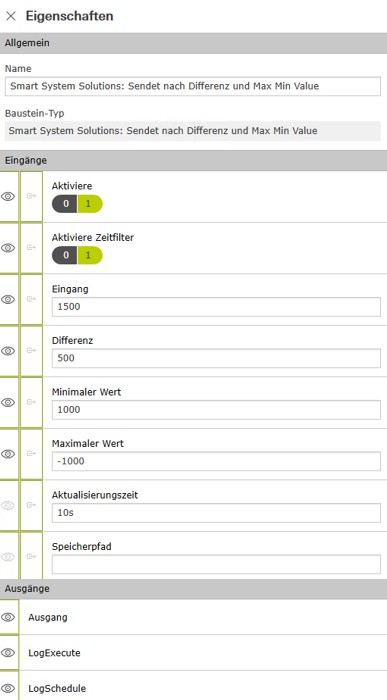Image resolution: width=387 pixels, height=700 pixels.
Task: Click the connection icon beside Minimaler Wert
Action: tap(31, 402)
